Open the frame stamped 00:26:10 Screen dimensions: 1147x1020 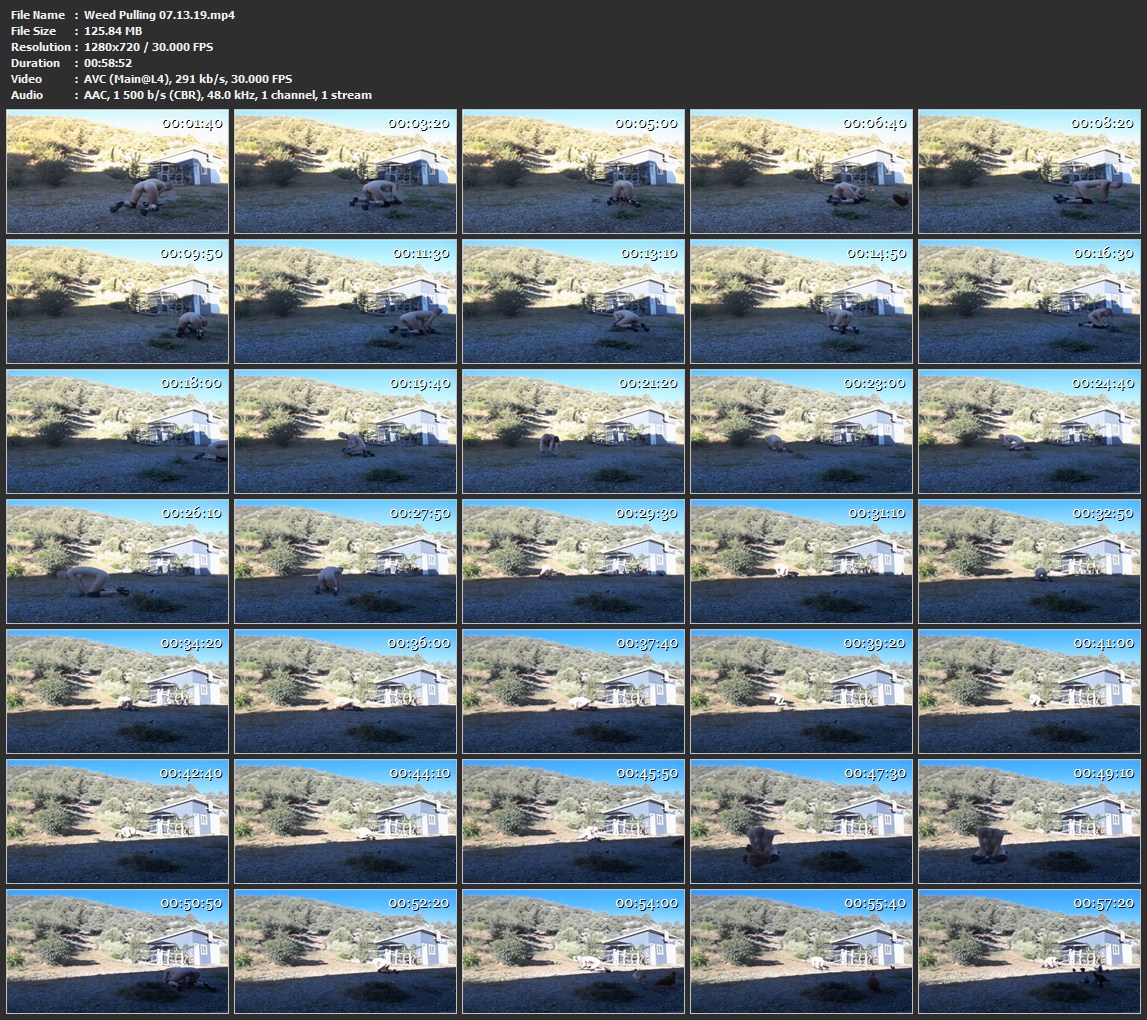117,561
